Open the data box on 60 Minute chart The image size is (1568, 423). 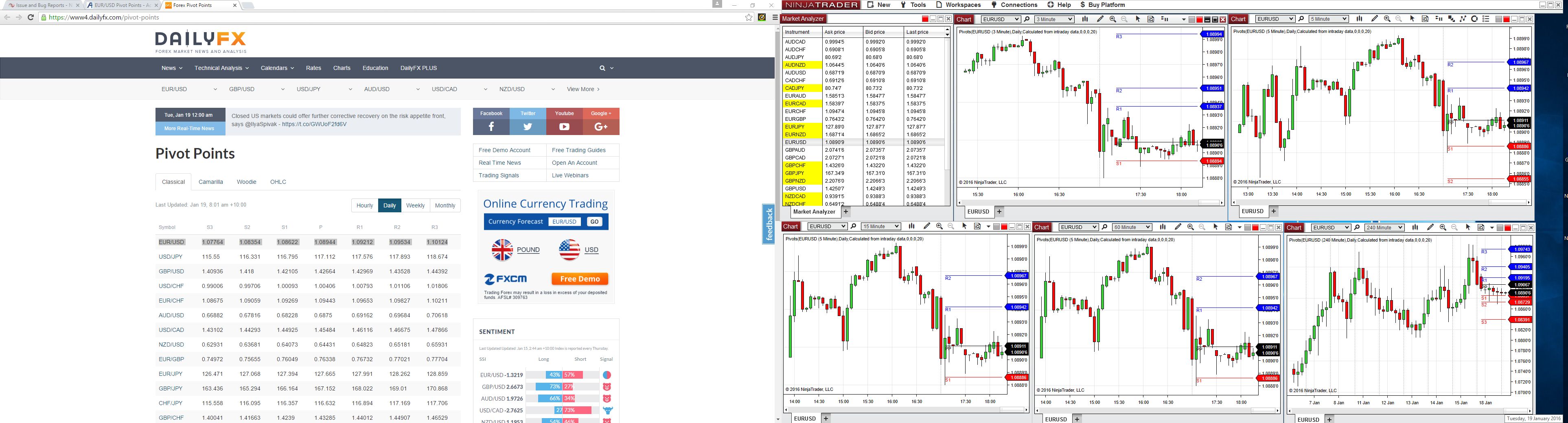coord(1229,228)
